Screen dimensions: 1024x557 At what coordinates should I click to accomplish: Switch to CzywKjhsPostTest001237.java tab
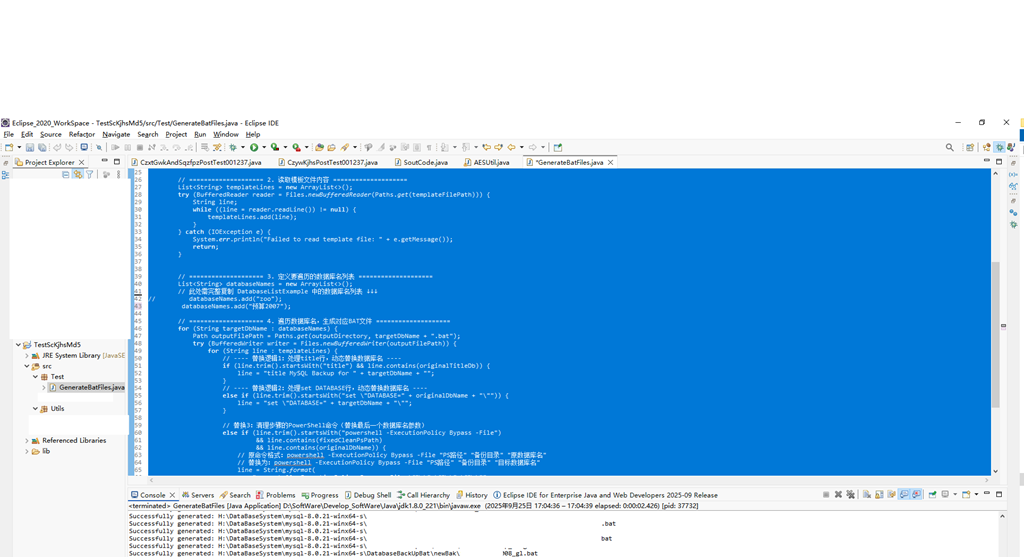click(x=327, y=162)
